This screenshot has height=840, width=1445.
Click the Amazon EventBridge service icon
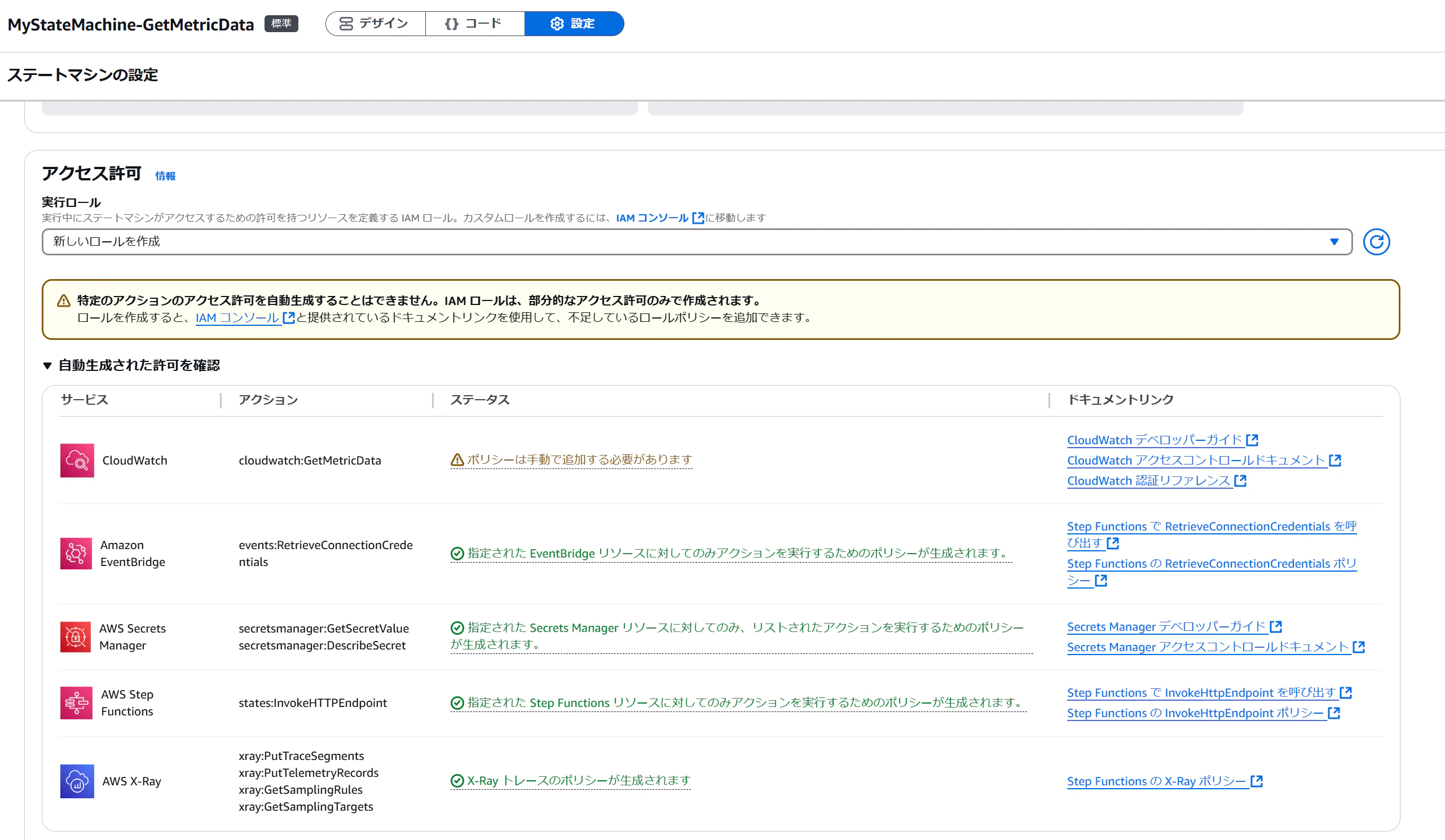76,553
